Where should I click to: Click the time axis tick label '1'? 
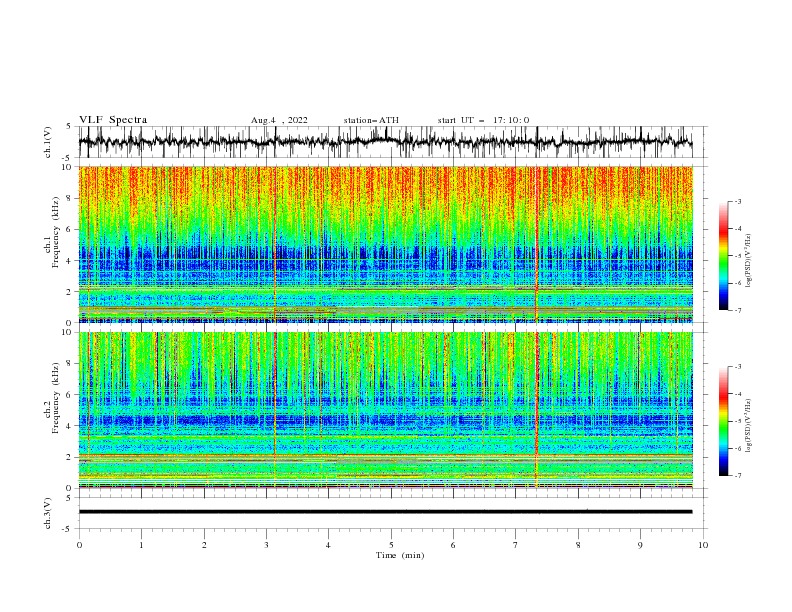pyautogui.click(x=141, y=545)
